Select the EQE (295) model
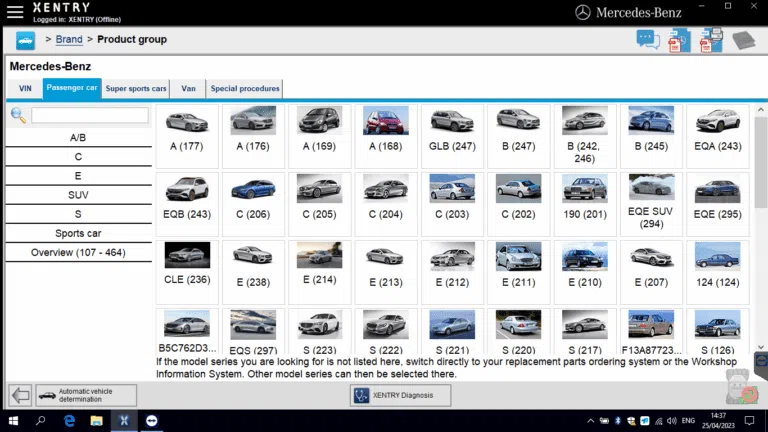Image resolution: width=768 pixels, height=432 pixels. click(x=718, y=204)
